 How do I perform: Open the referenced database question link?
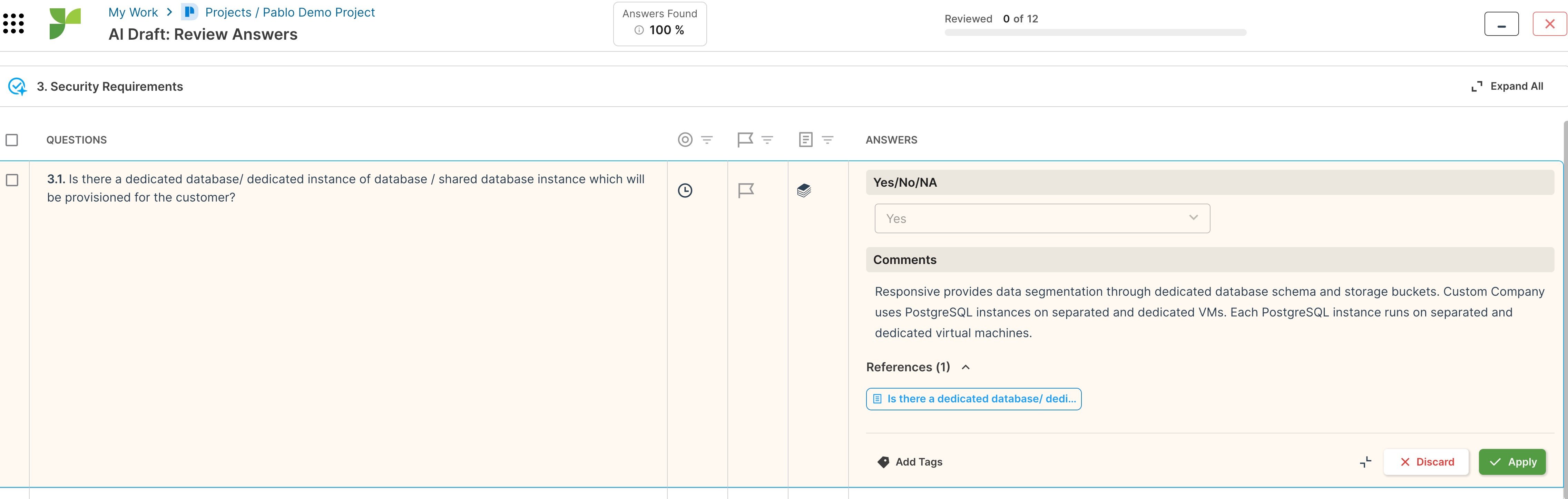[973, 399]
